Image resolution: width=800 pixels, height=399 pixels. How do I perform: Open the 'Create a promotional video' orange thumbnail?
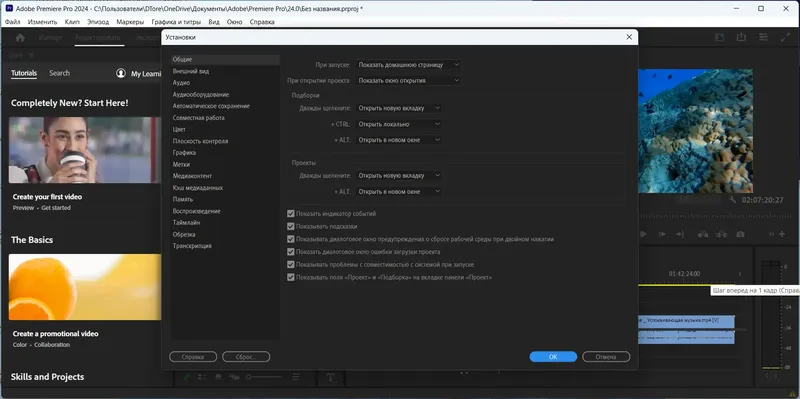click(85, 287)
